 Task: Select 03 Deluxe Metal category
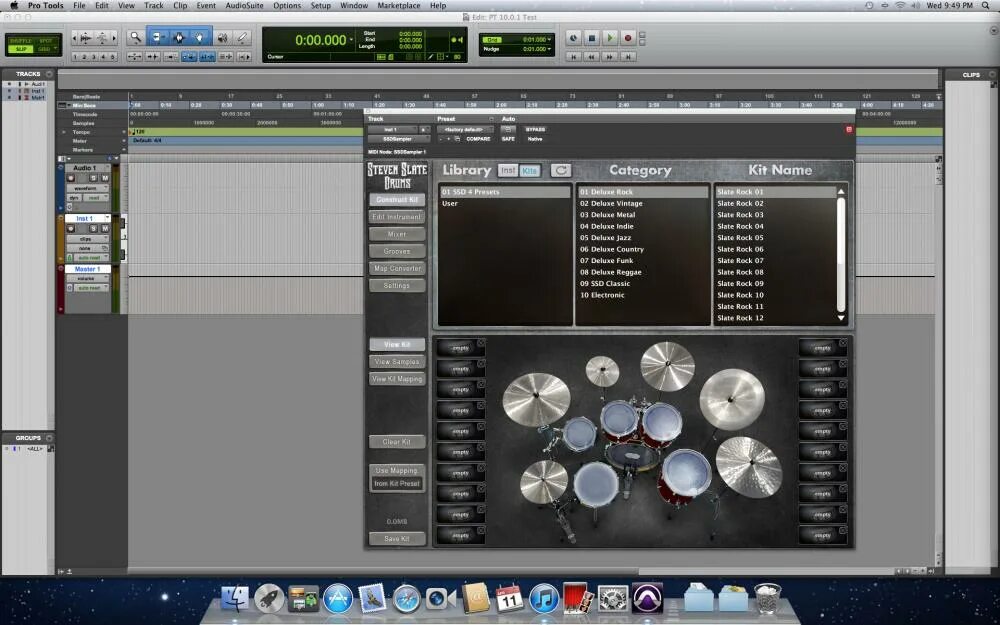[x=642, y=215]
